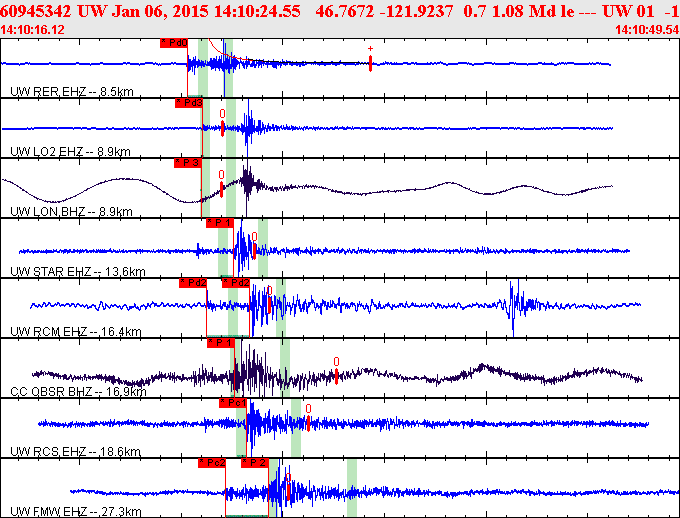Click the red 0 marker on LO2 trace
680x518 pixels.
point(222,123)
